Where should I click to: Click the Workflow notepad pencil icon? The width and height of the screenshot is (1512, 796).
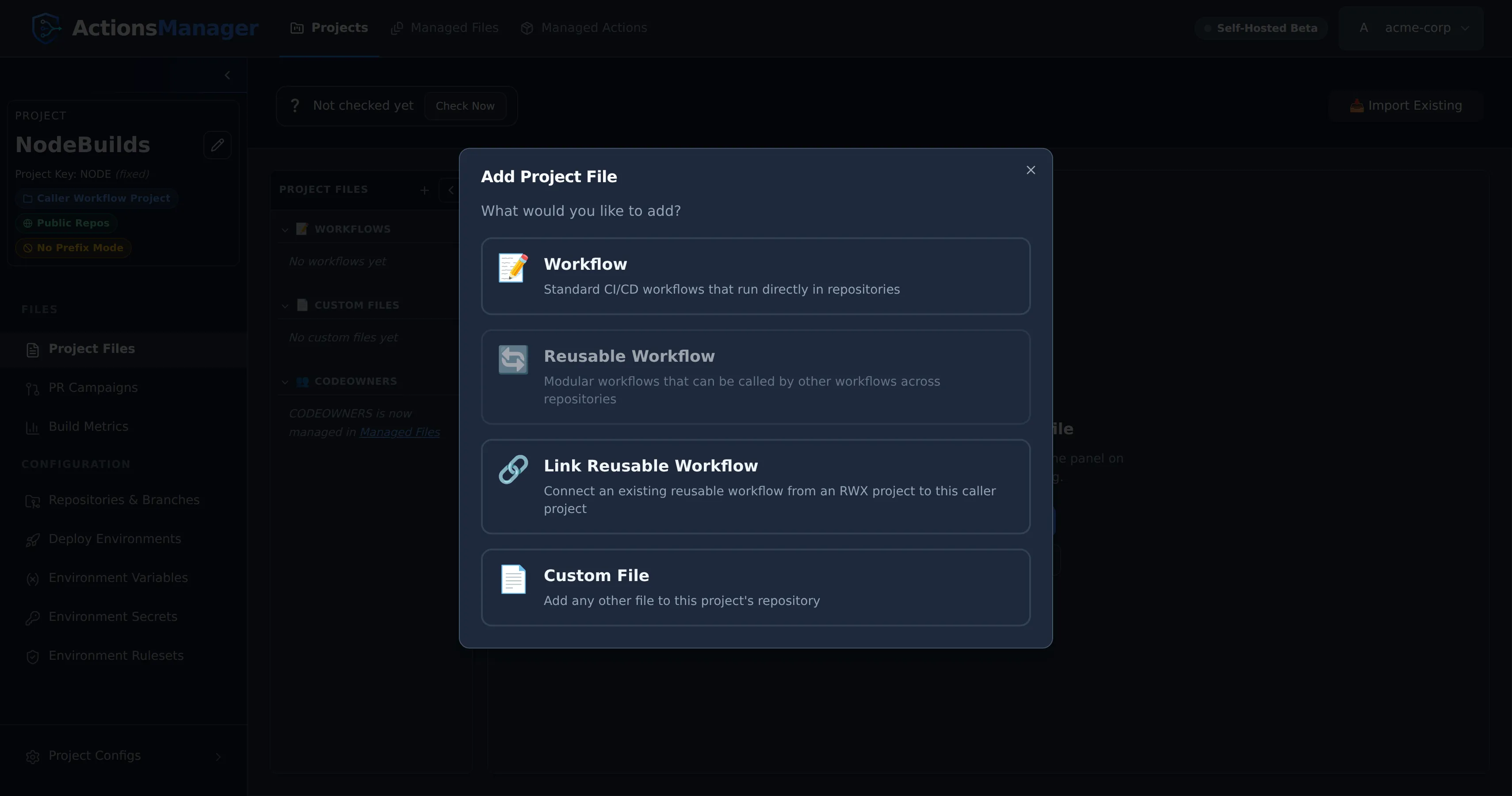pos(513,268)
